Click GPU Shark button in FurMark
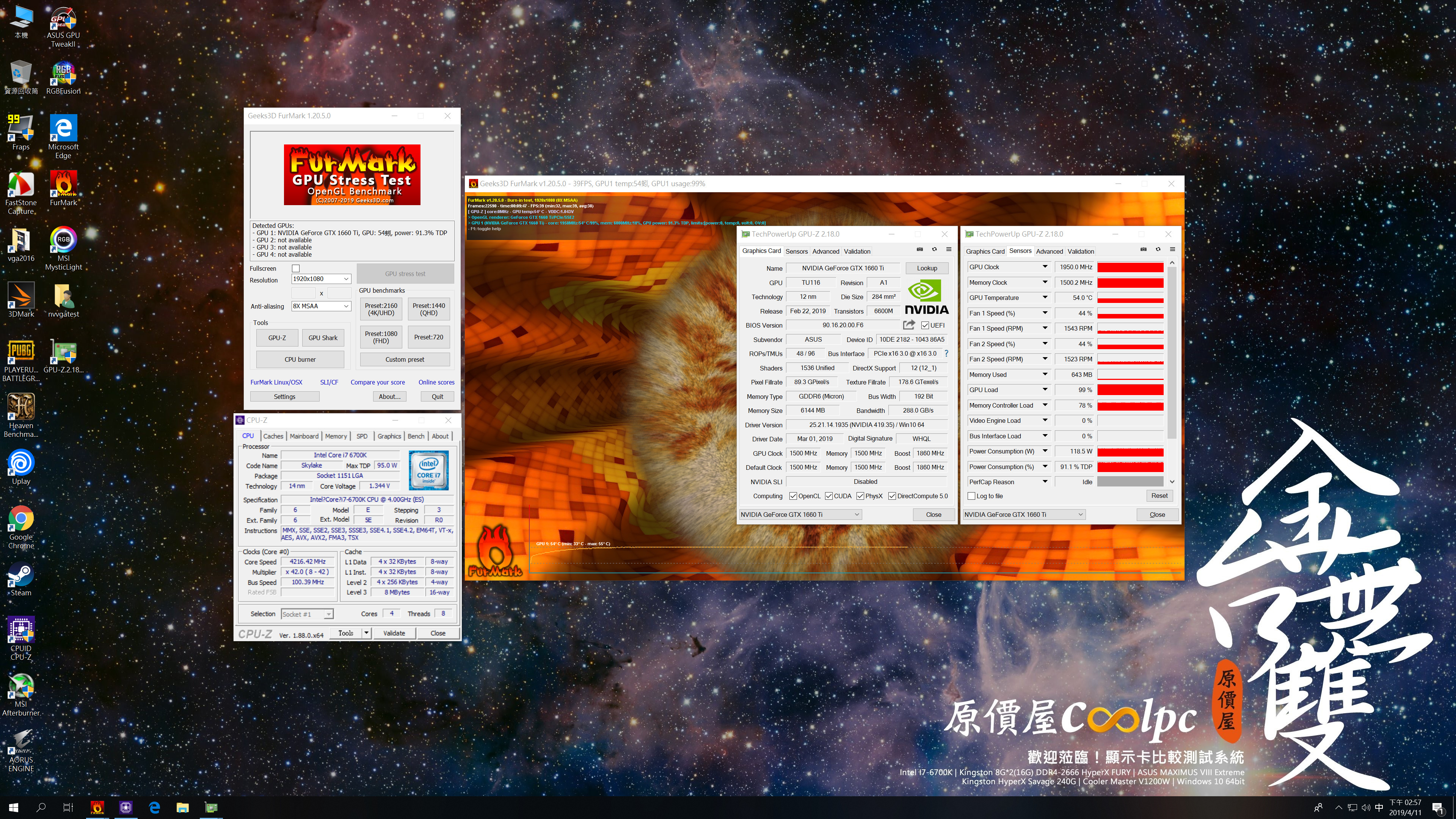This screenshot has width=1456, height=819. (x=323, y=337)
